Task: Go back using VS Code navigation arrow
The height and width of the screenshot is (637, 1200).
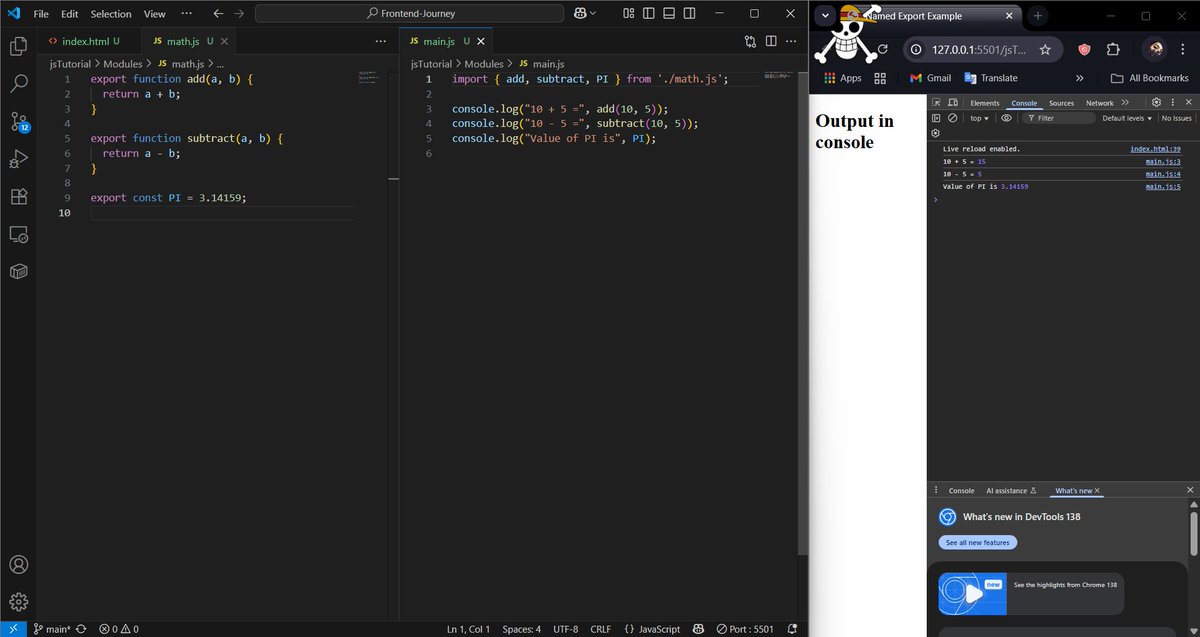Action: (218, 14)
